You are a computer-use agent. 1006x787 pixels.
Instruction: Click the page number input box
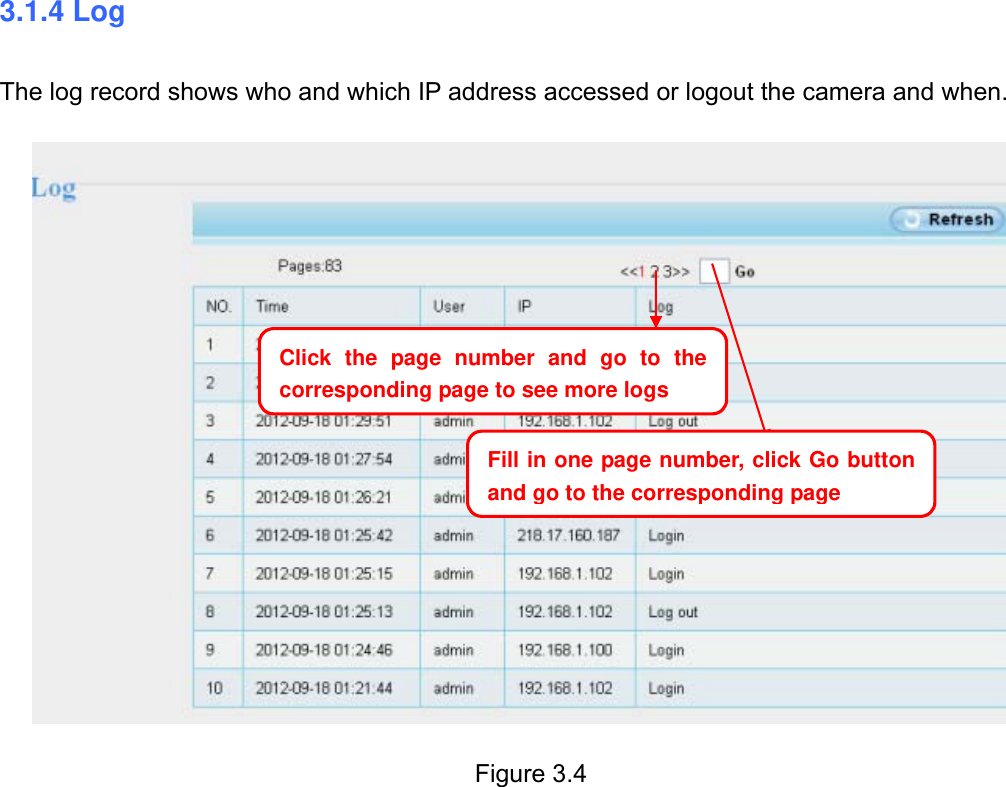[714, 271]
